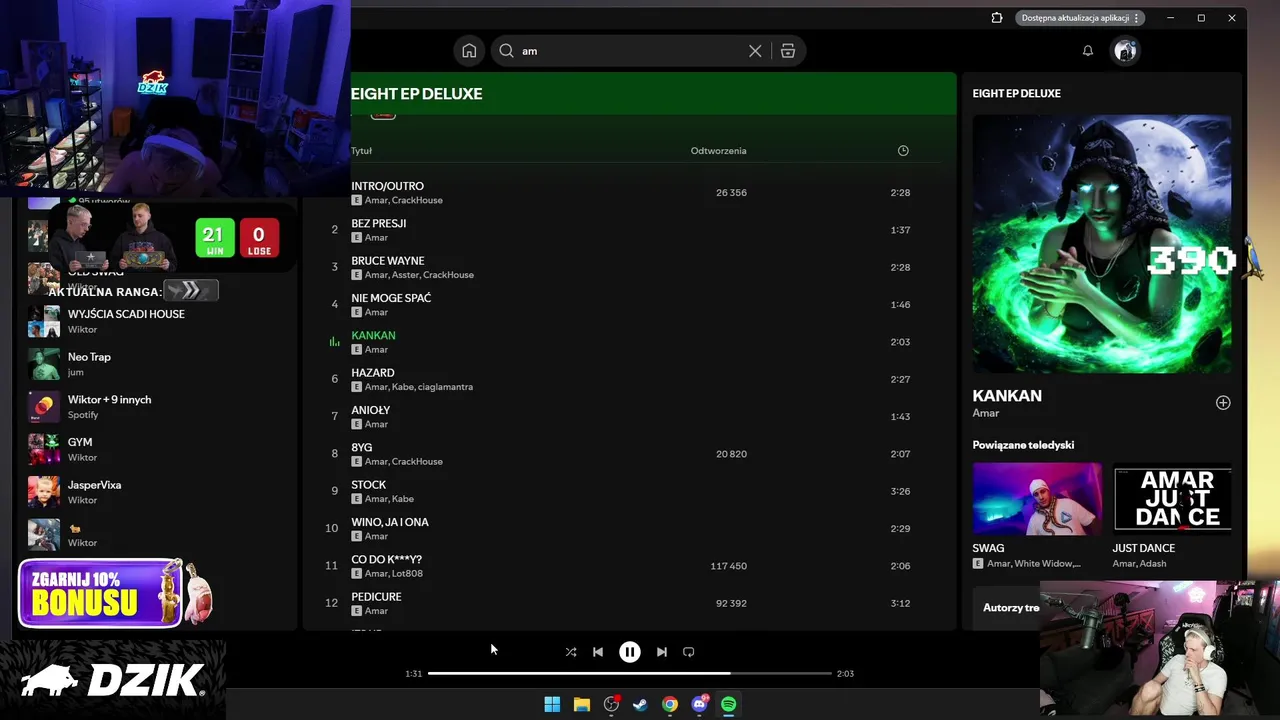The height and width of the screenshot is (720, 1280).
Task: Open the JUST DANCE video thumbnail
Action: 1172,499
